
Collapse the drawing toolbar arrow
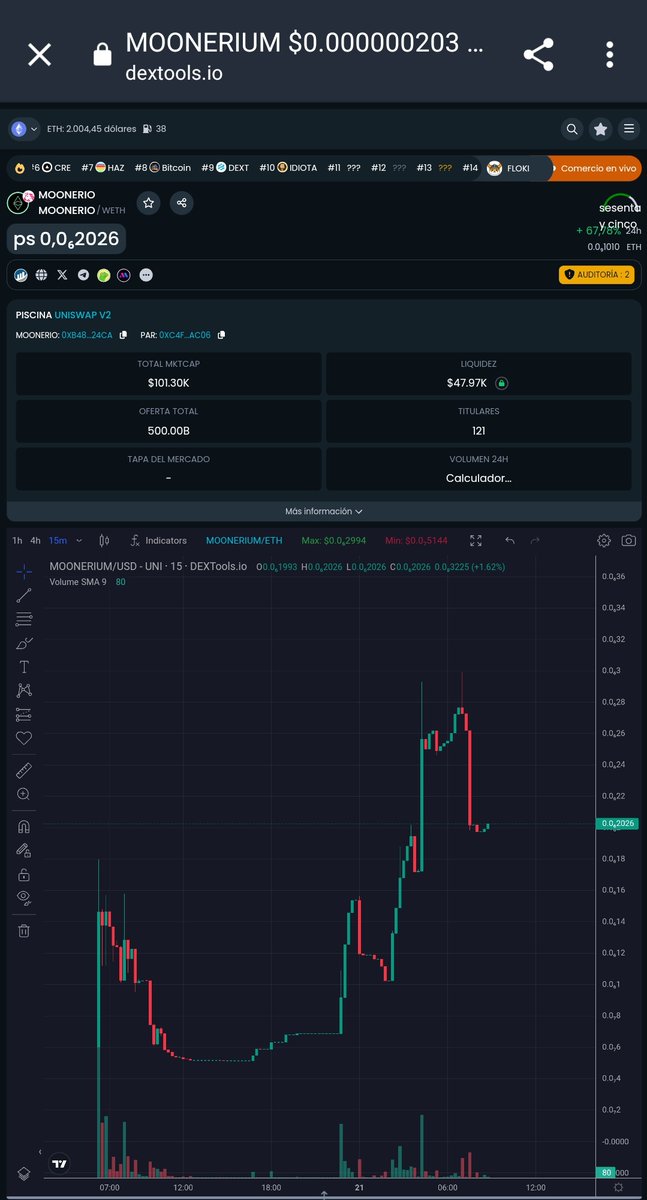[x=41, y=1152]
